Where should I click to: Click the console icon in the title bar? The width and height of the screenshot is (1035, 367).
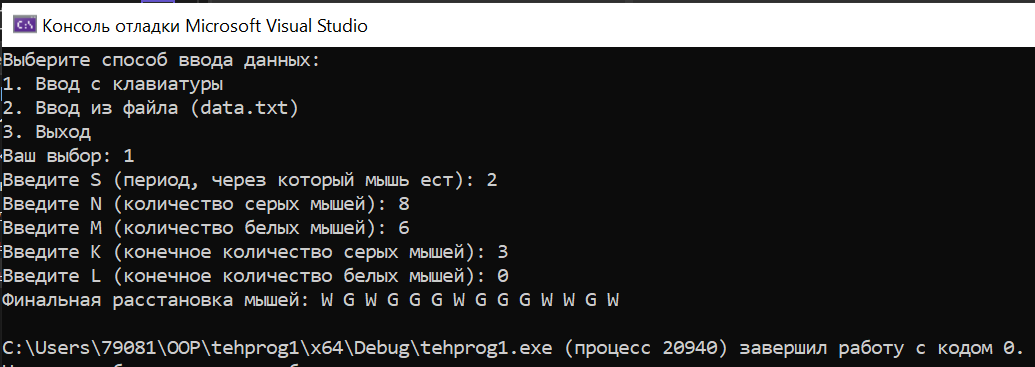click(x=25, y=25)
